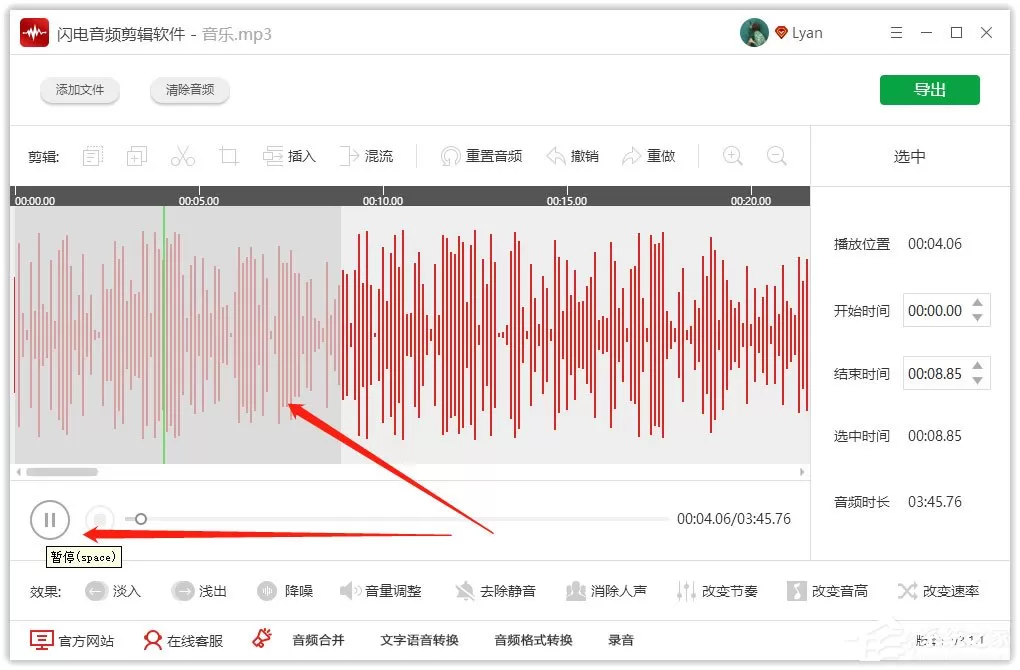Click the zoom out magnifier icon

click(776, 156)
